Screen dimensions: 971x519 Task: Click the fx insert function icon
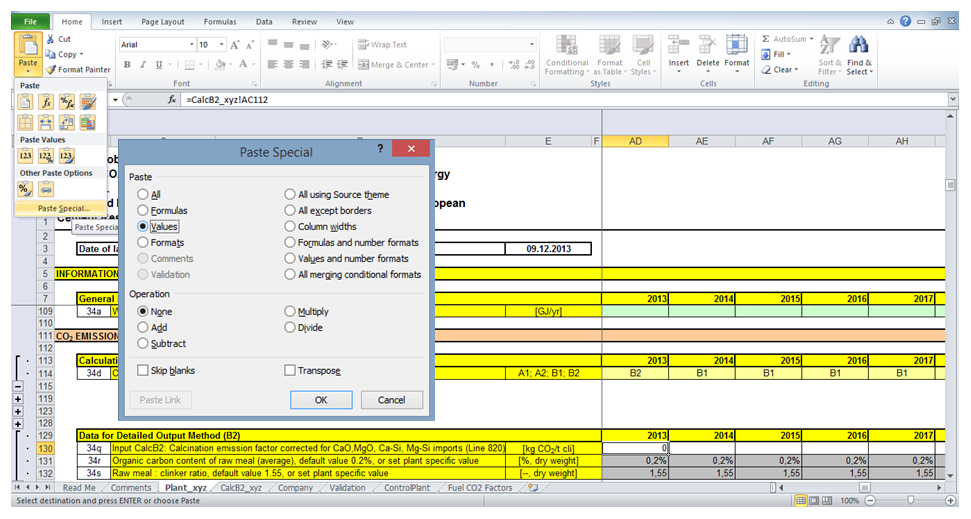172,99
